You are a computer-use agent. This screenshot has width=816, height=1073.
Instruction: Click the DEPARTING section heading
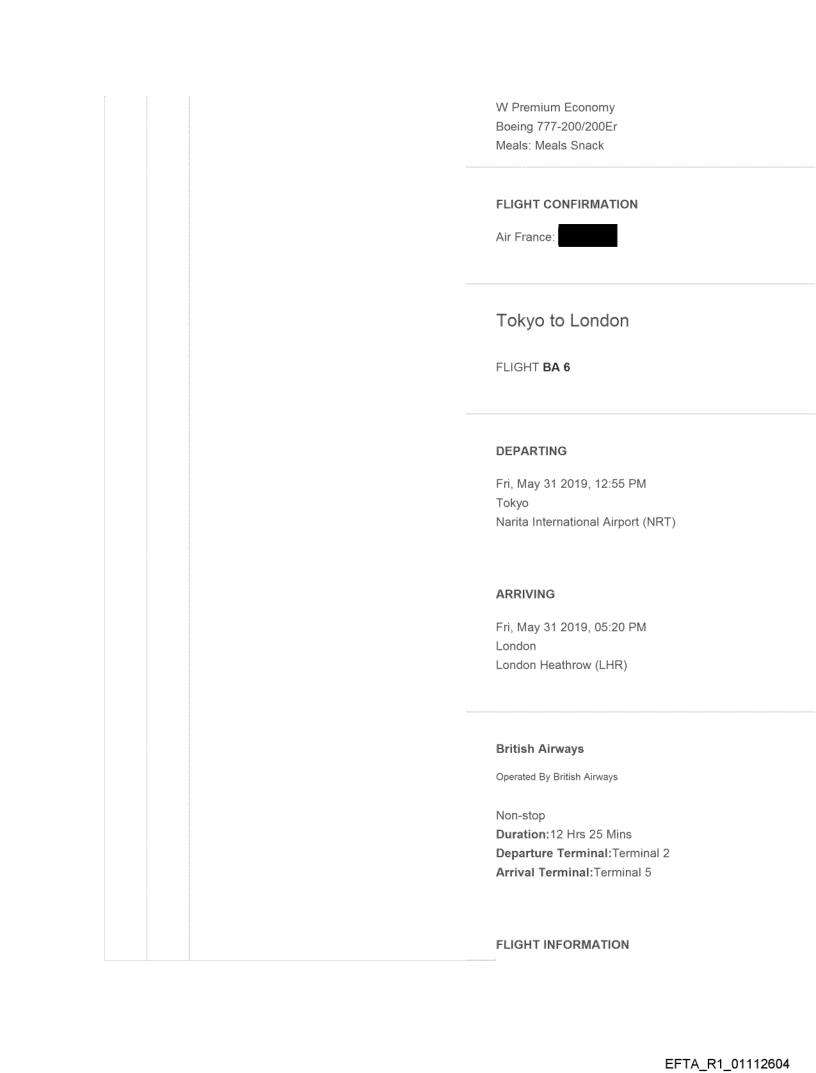(531, 451)
